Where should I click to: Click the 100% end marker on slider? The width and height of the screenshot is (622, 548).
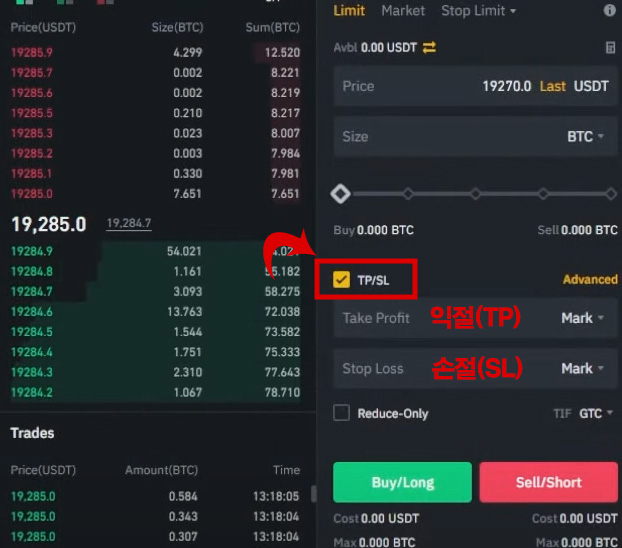pyautogui.click(x=610, y=193)
